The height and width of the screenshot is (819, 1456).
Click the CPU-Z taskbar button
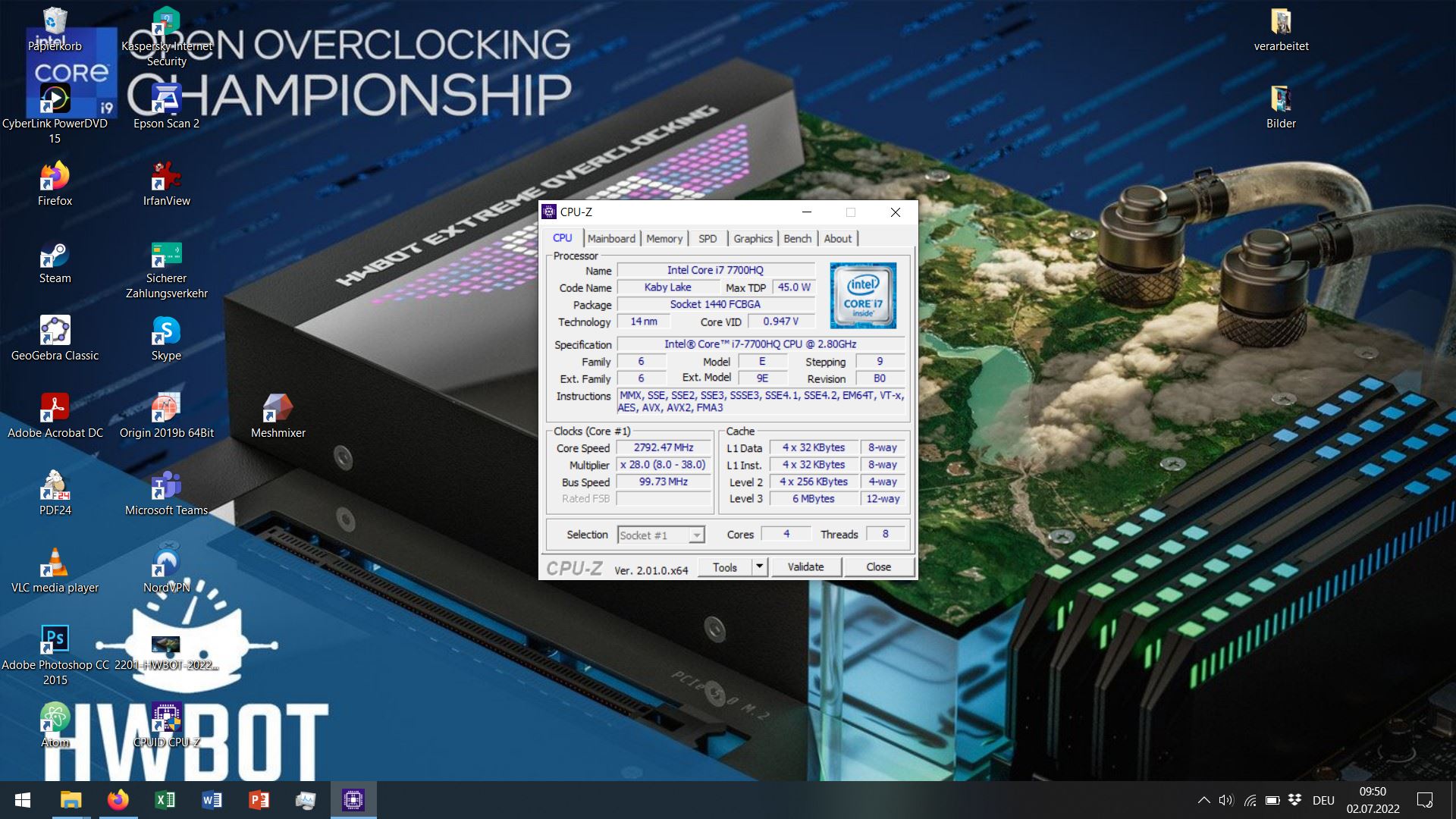(353, 800)
